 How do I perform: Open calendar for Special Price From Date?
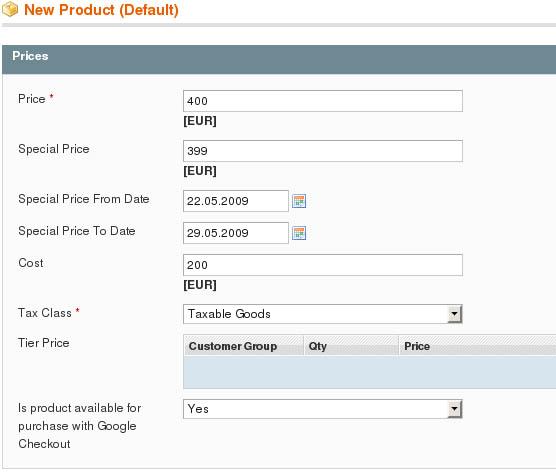coord(299,201)
